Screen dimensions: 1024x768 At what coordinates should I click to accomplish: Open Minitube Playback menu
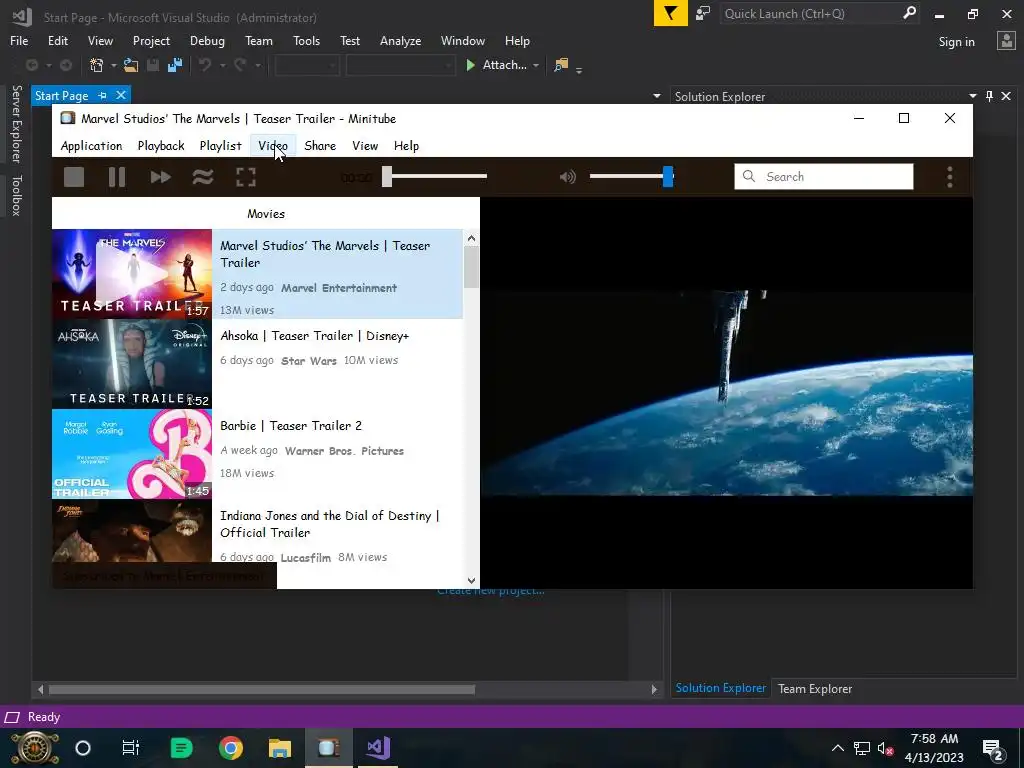pyautogui.click(x=161, y=146)
